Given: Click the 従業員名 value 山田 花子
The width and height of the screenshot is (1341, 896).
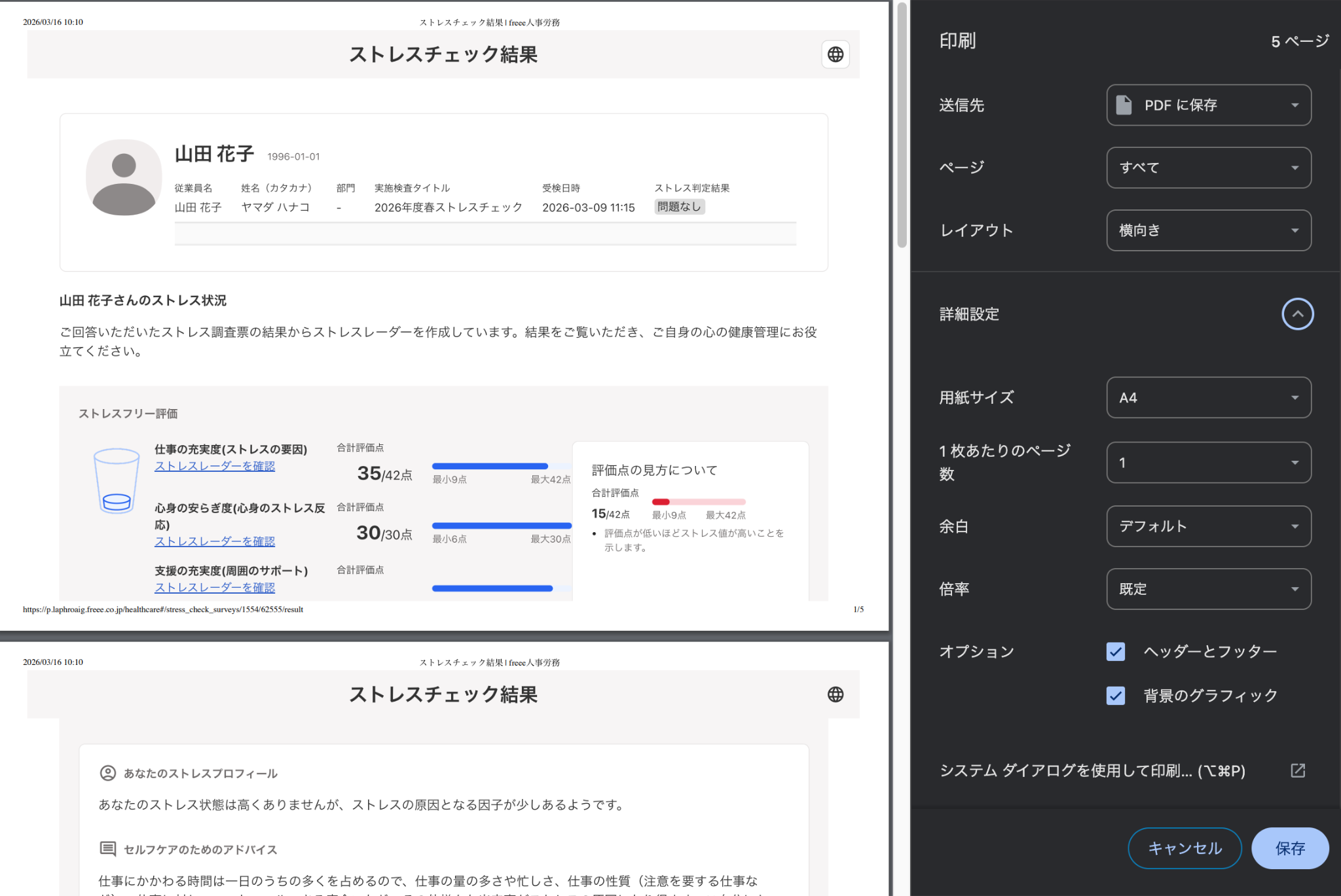Looking at the screenshot, I should [x=198, y=207].
